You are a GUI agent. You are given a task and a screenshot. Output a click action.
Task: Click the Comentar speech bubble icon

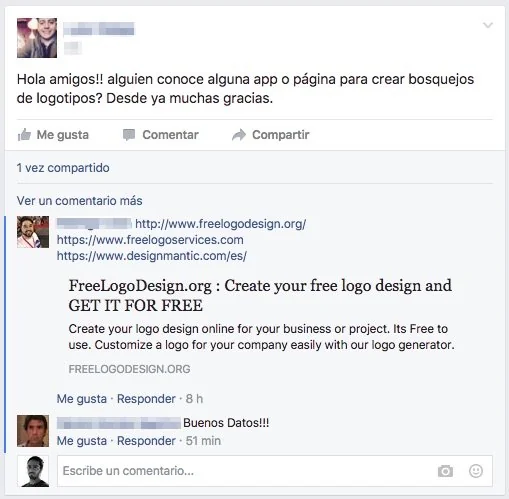(x=129, y=135)
